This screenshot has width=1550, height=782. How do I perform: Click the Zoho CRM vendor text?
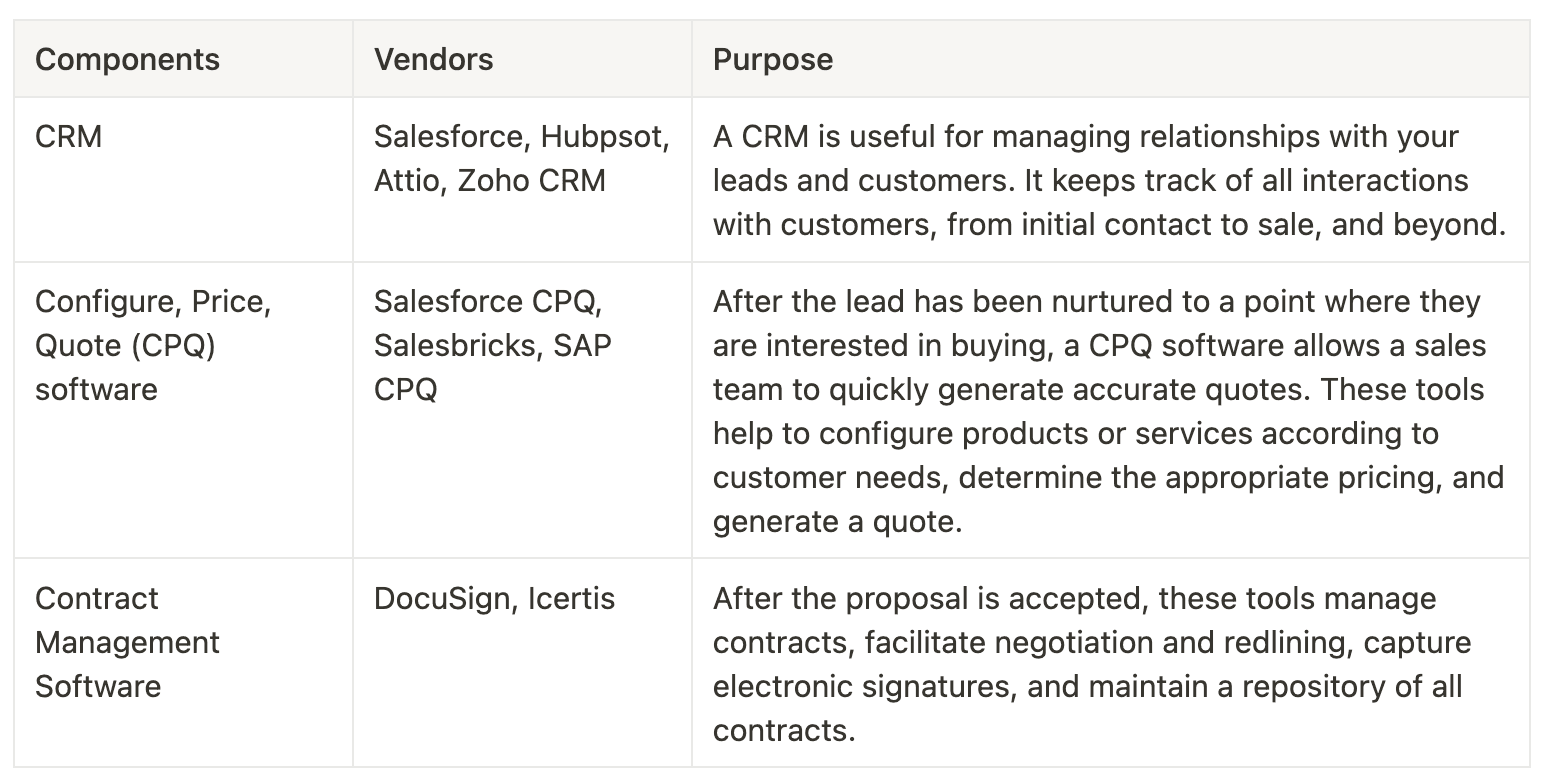coord(531,181)
